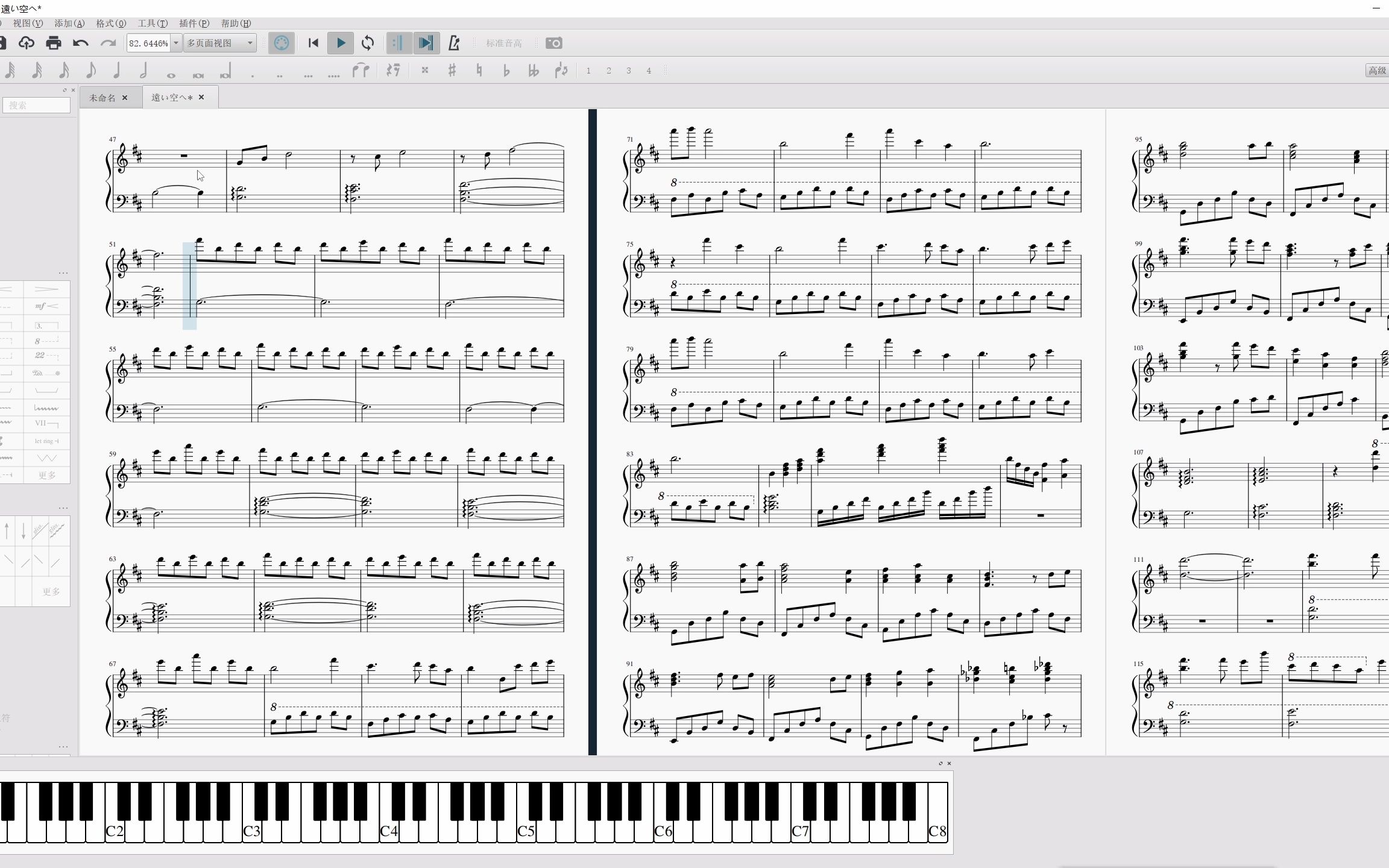This screenshot has width=1389, height=868.
Task: Select the half note duration
Action: [143, 71]
